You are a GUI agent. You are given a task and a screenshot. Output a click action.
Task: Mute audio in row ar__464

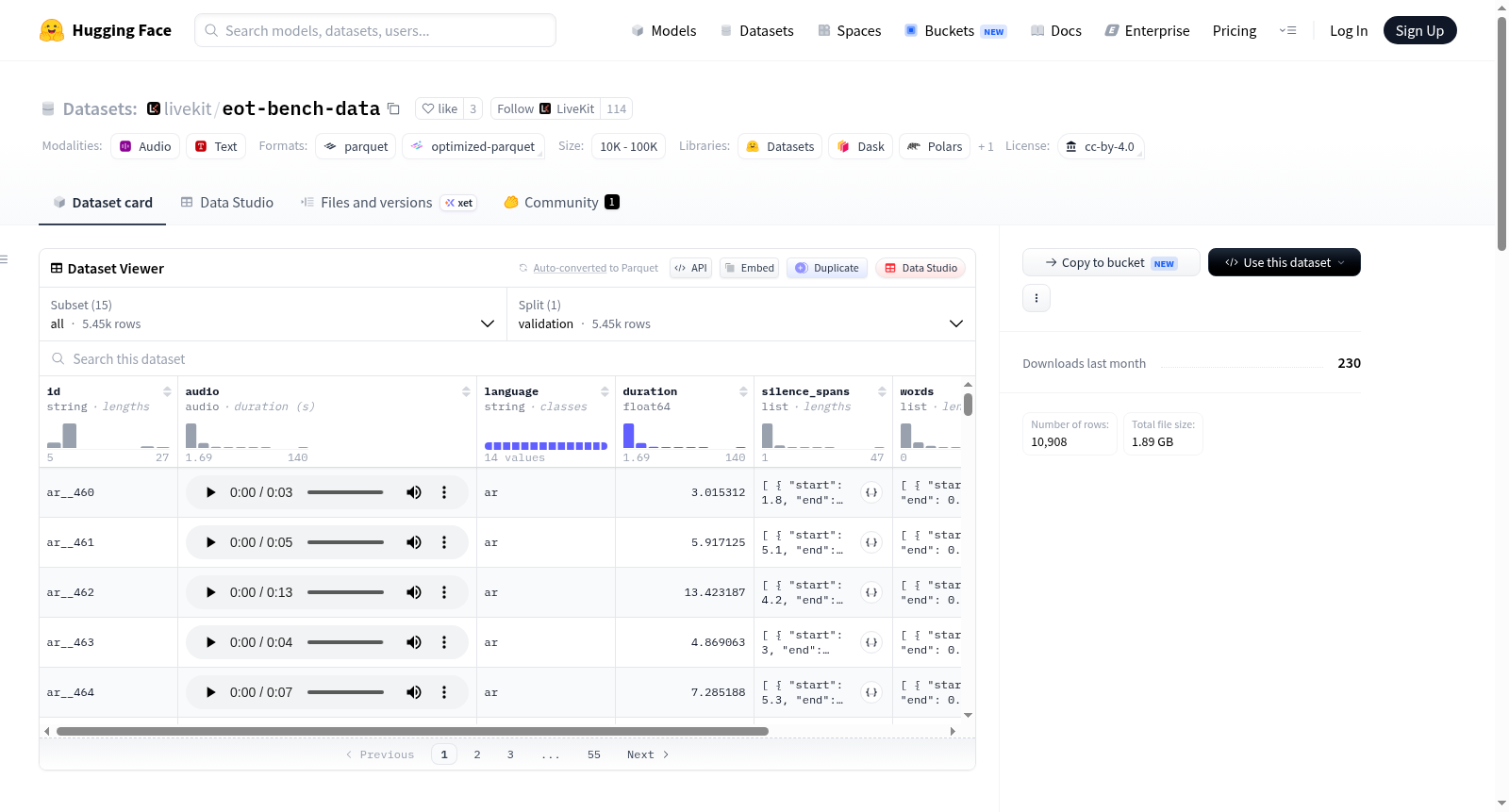414,692
